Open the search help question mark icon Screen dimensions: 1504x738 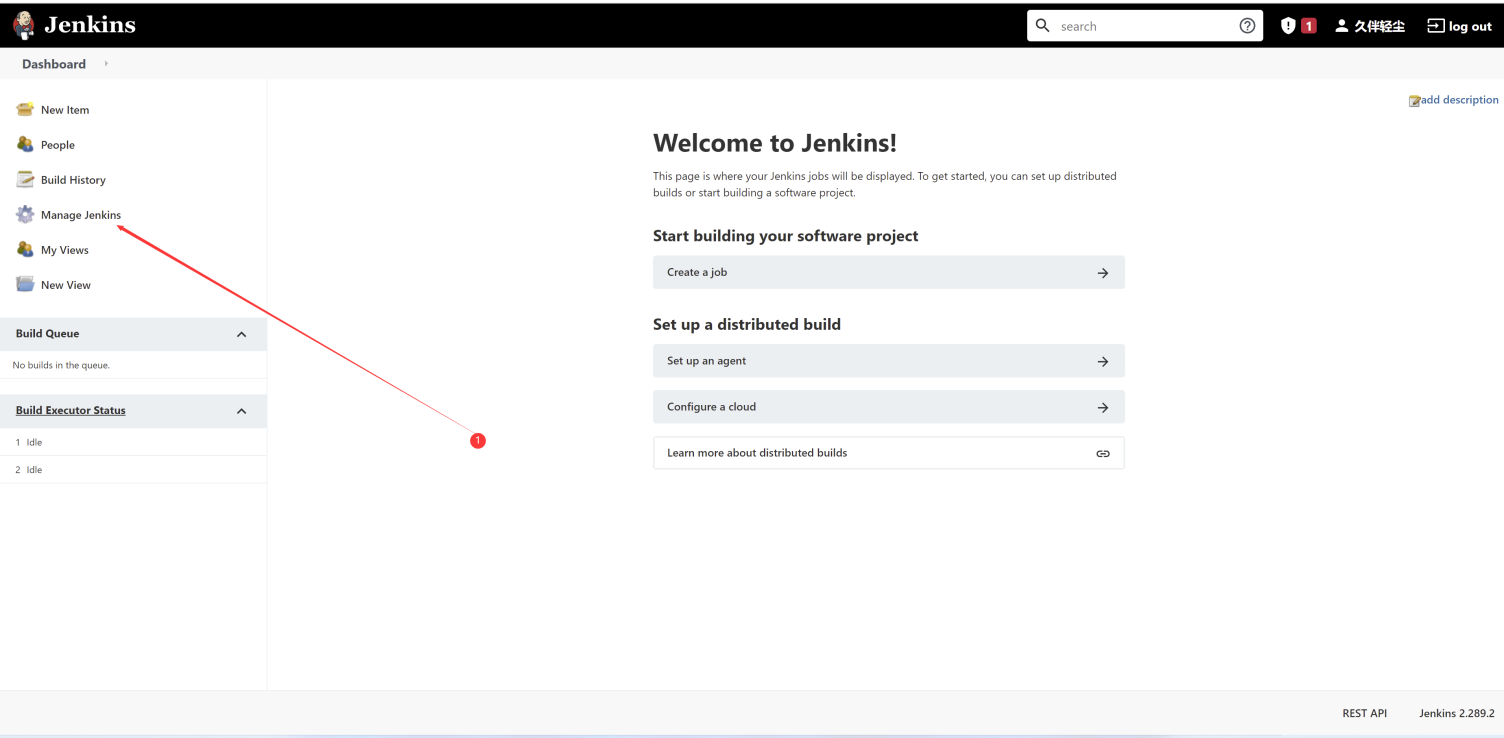click(1247, 26)
